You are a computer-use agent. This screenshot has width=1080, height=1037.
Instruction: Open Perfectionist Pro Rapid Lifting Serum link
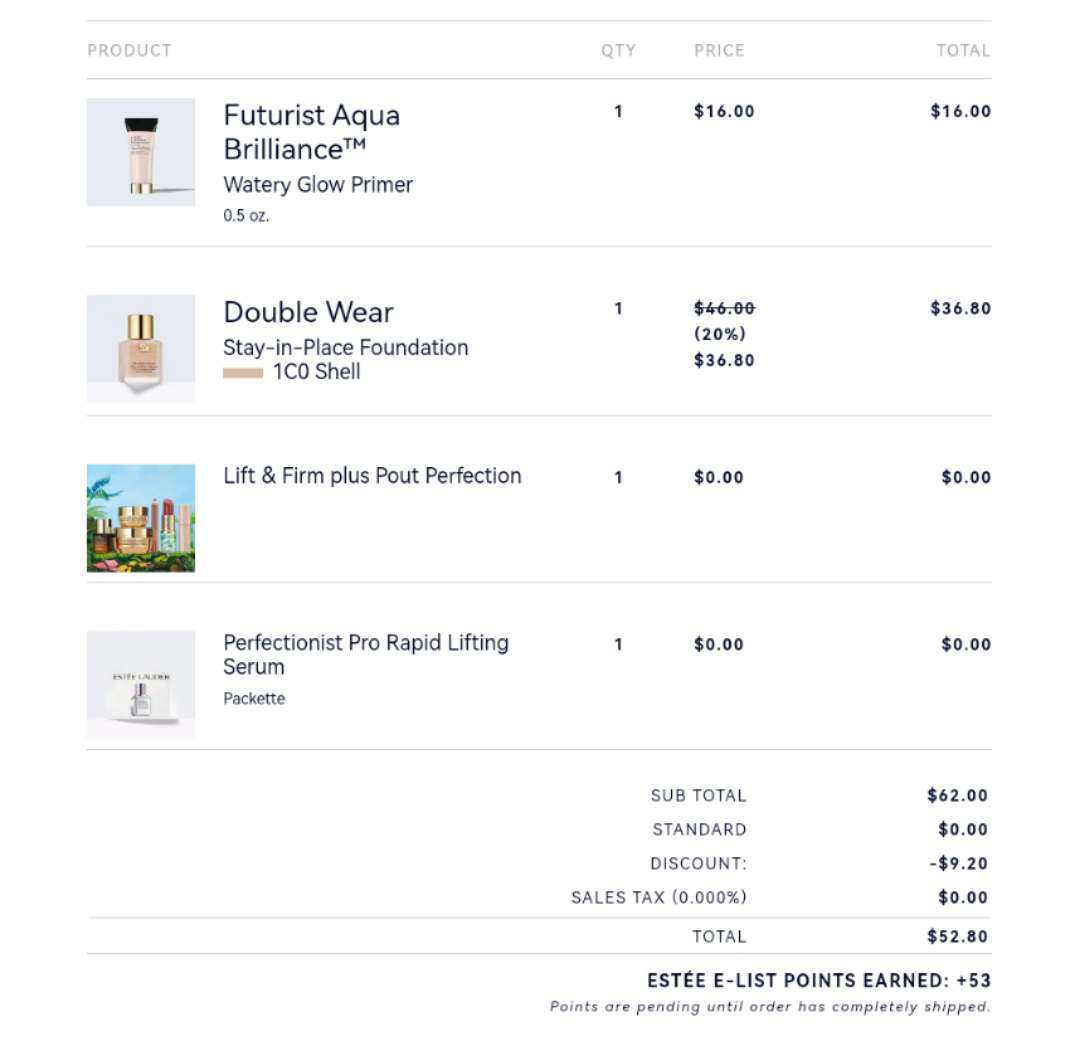point(366,654)
